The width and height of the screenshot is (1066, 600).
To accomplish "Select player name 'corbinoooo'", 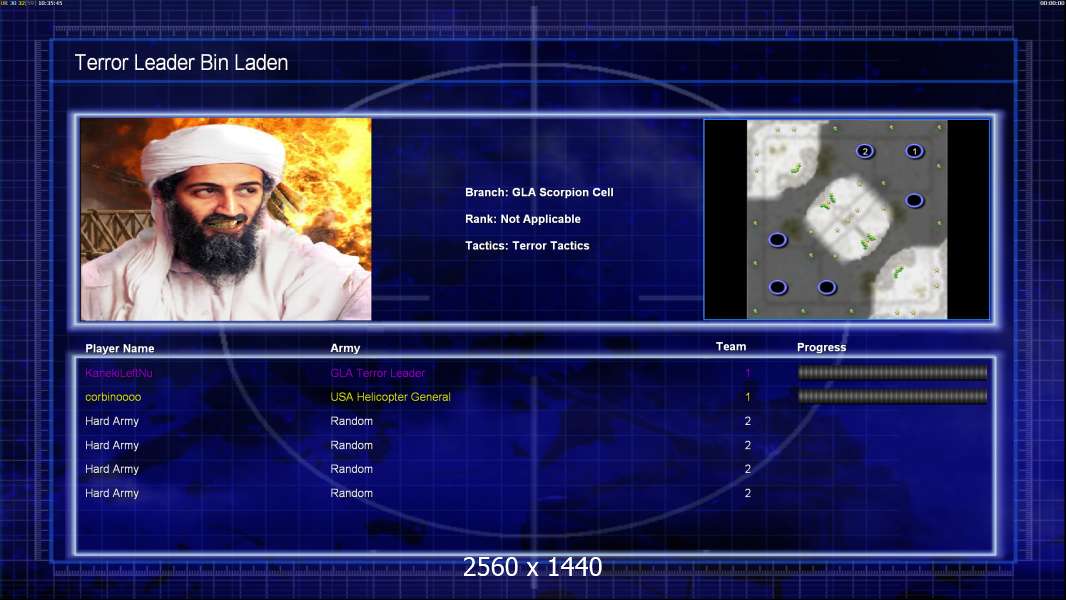I will click(x=113, y=397).
